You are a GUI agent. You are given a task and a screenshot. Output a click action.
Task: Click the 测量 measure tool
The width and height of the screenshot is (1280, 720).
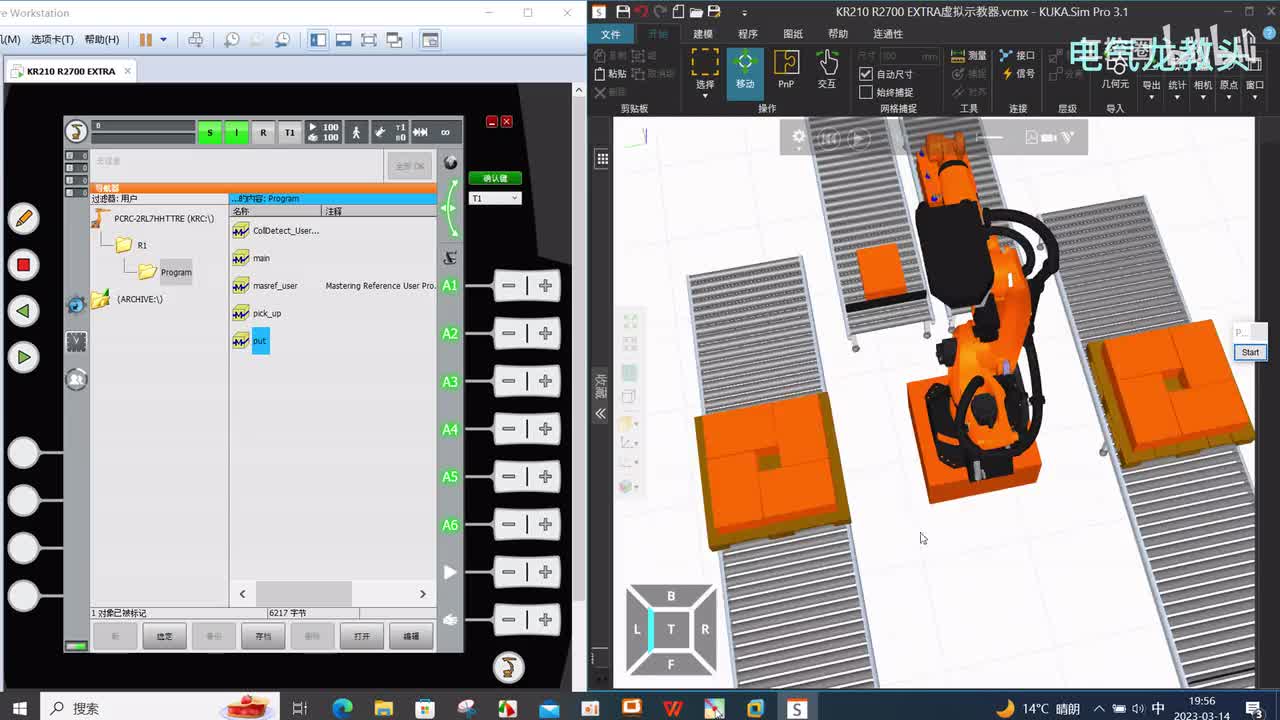coord(969,56)
